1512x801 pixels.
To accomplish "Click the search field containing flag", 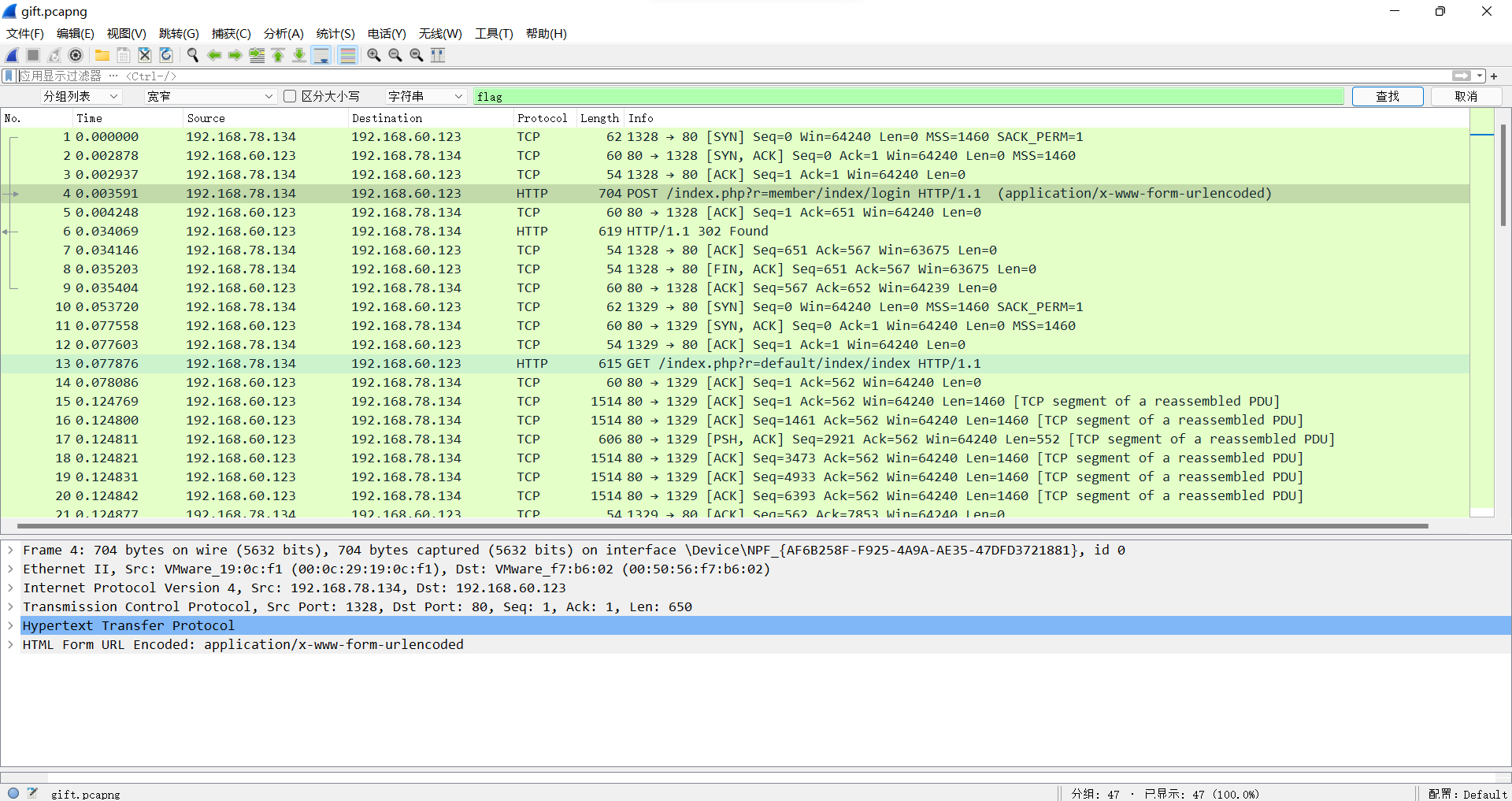I will [x=909, y=96].
